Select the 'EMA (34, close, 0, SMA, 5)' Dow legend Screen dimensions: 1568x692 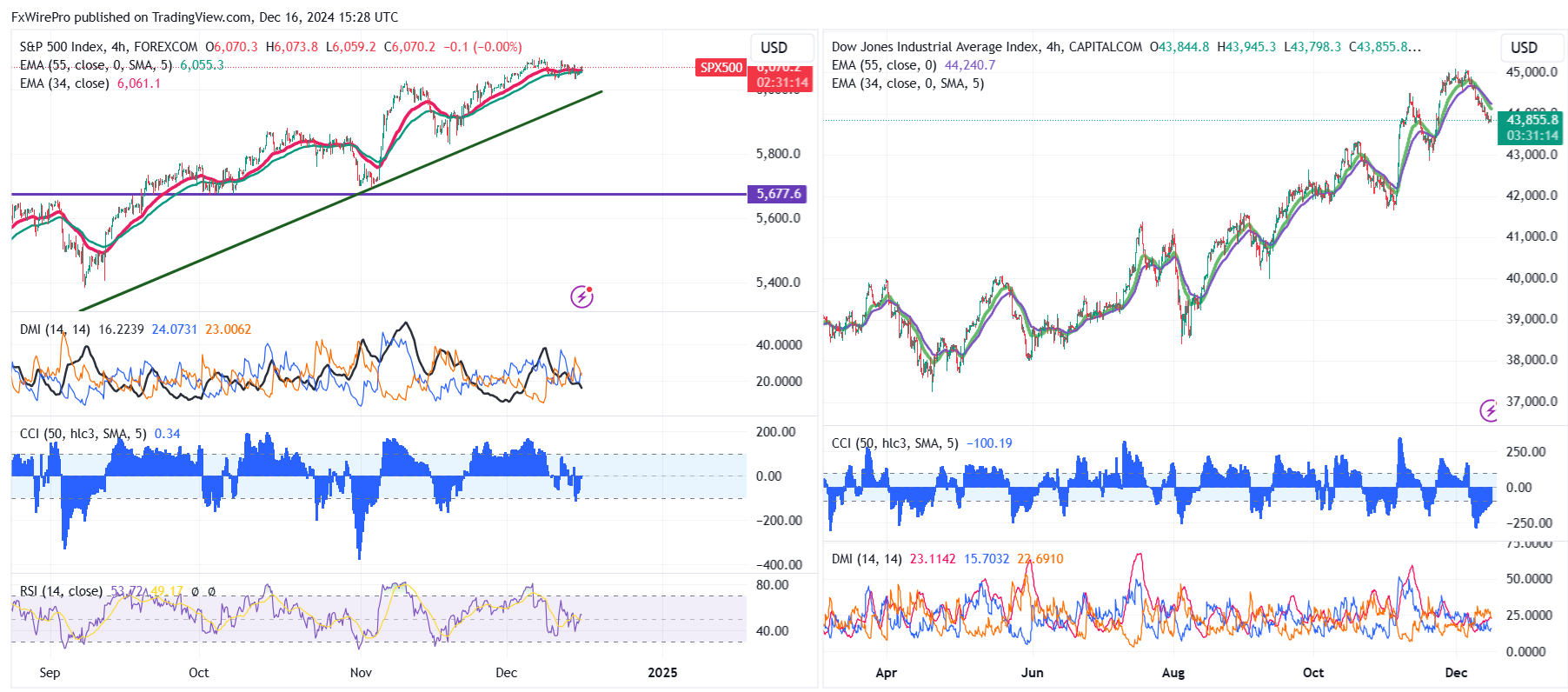908,83
